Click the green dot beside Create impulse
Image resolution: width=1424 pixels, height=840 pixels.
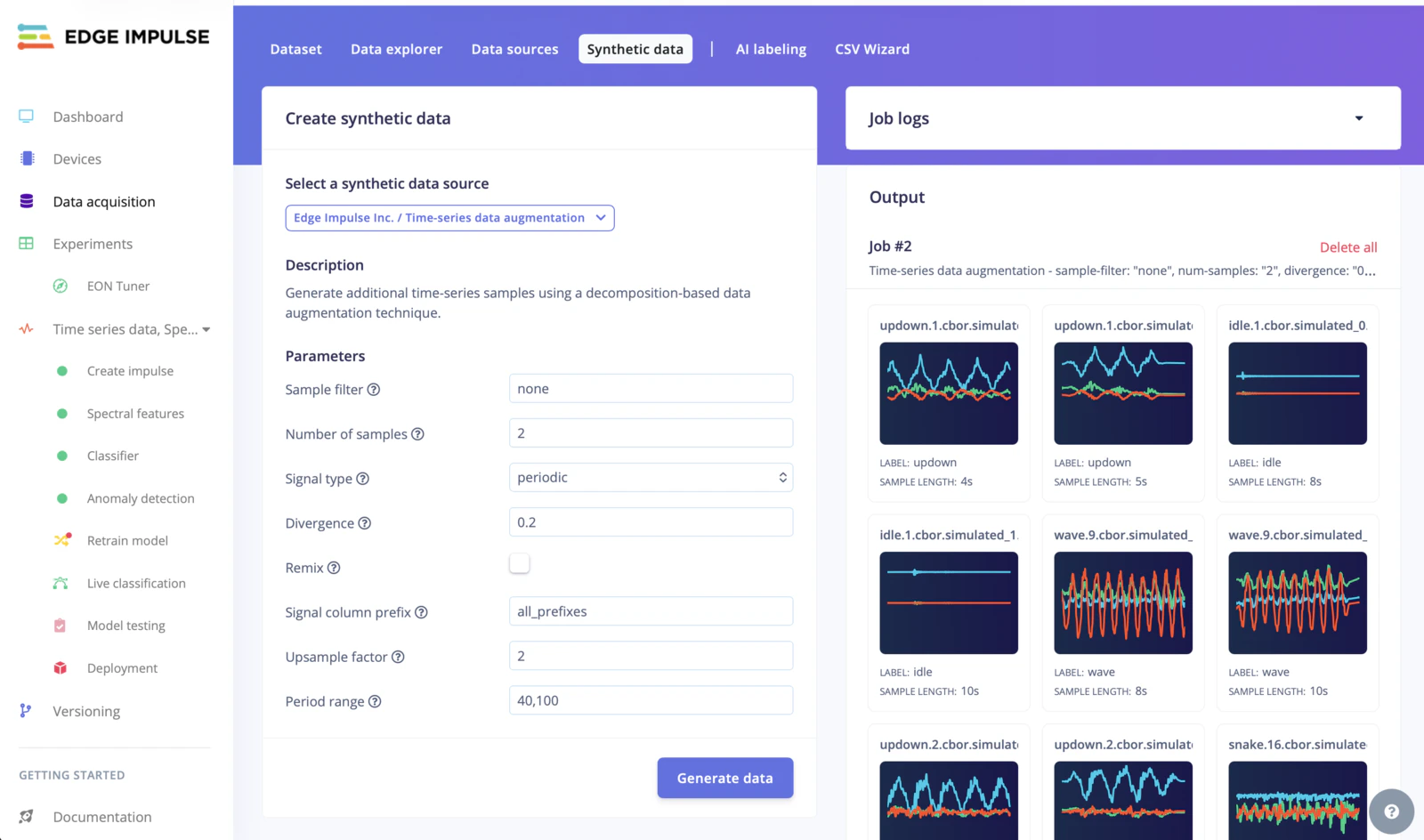62,371
